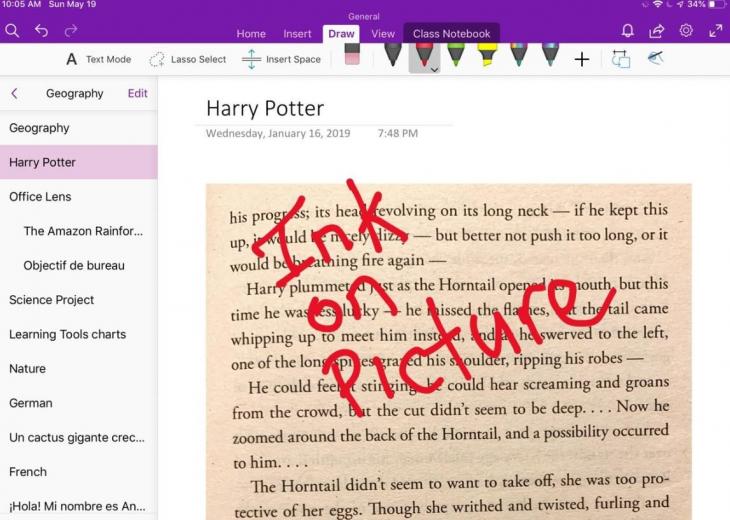Open the notifications bell
The image size is (730, 520).
click(628, 31)
